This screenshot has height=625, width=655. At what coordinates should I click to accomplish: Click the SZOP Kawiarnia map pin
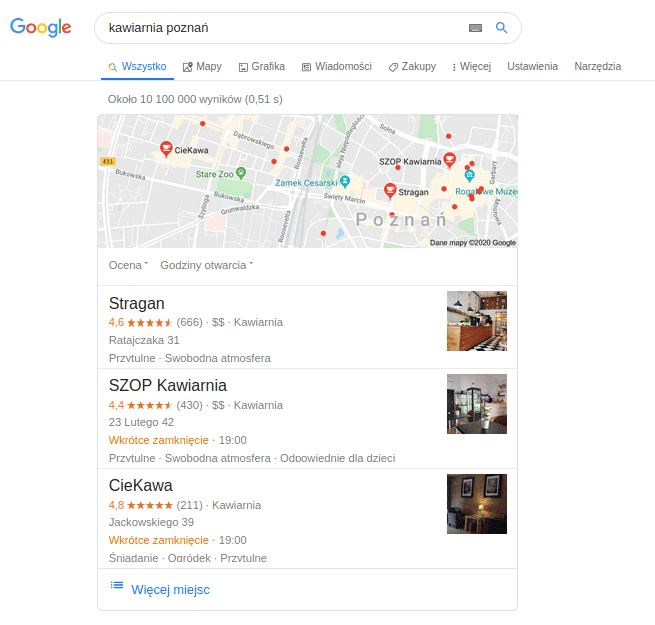coord(449,160)
